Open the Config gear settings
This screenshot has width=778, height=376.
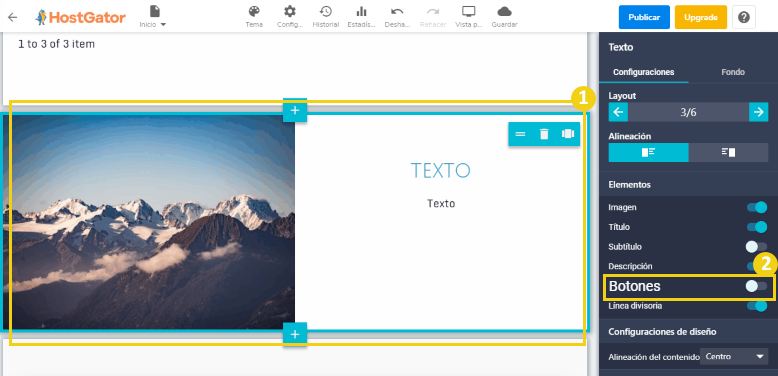coord(290,16)
